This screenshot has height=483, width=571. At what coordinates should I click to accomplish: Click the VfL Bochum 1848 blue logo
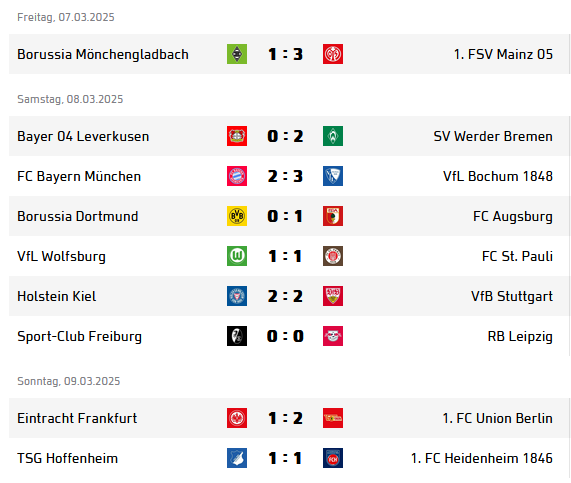332,176
